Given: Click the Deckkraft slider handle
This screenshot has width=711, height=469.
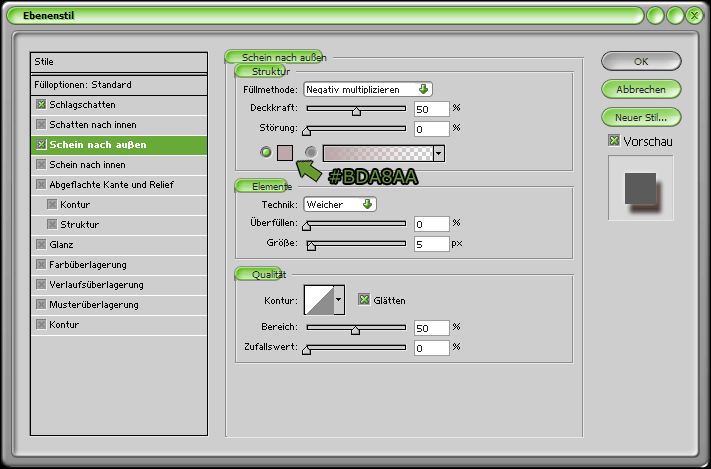Looking at the screenshot, I should tap(356, 111).
